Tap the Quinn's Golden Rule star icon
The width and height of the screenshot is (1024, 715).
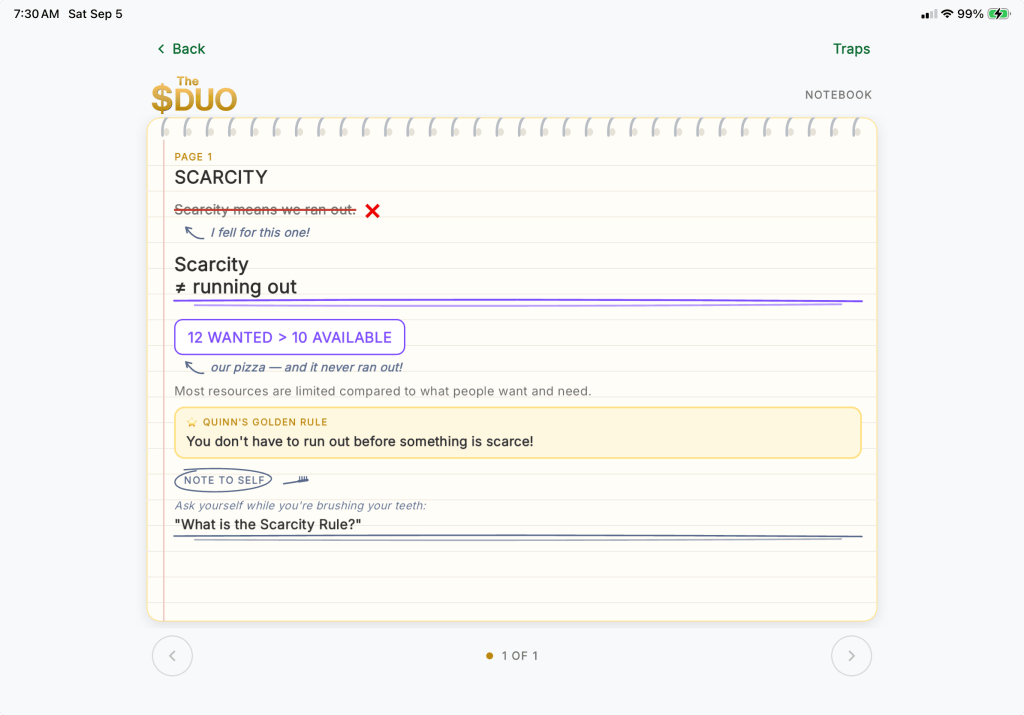tap(192, 422)
